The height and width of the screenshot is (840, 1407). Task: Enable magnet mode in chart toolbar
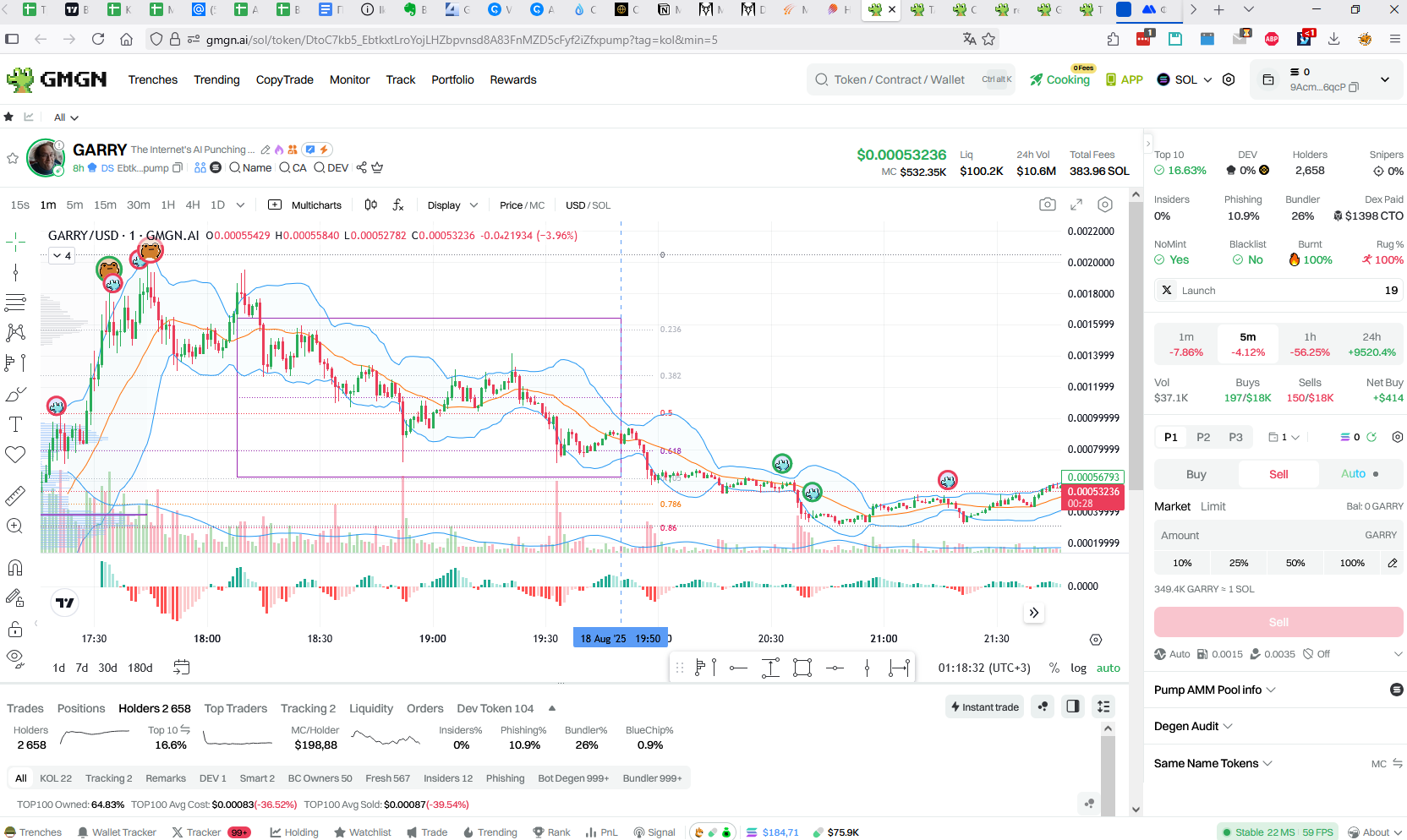15,567
